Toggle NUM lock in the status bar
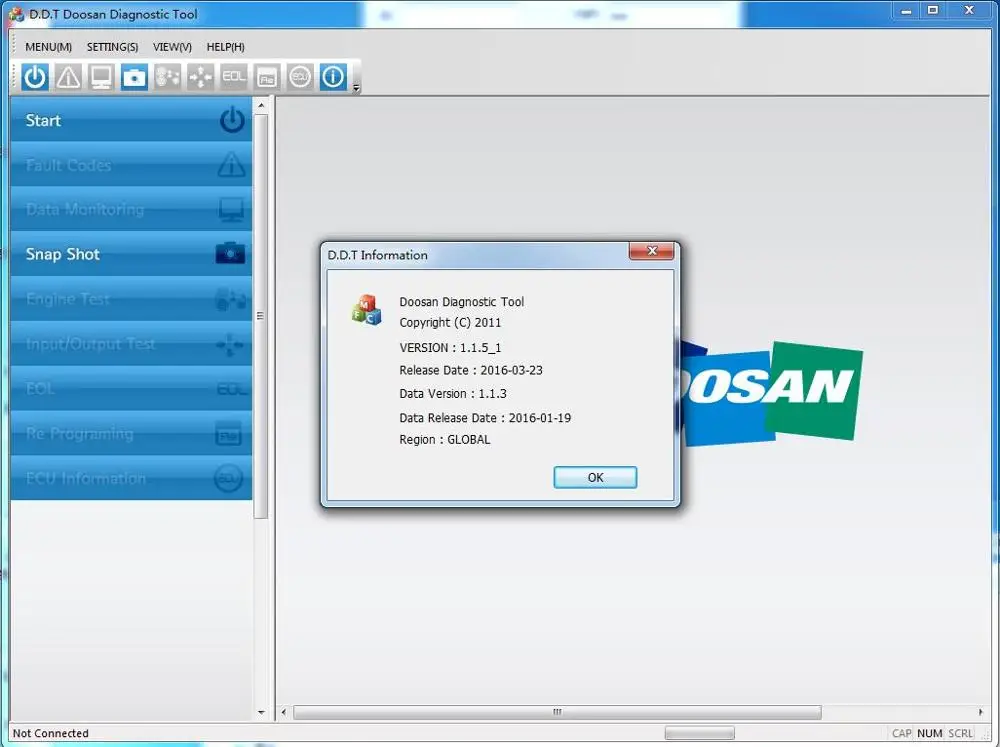This screenshot has width=1000, height=747. point(930,733)
